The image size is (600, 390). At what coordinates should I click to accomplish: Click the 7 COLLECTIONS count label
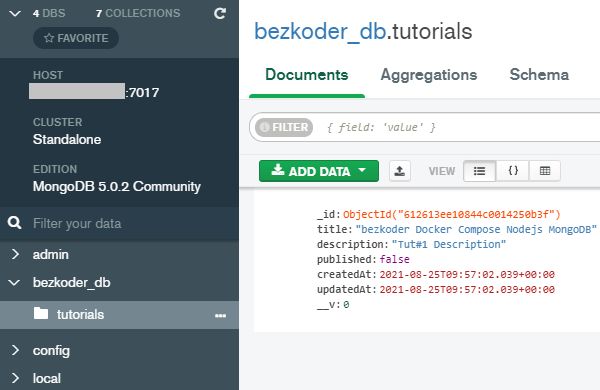(x=138, y=13)
